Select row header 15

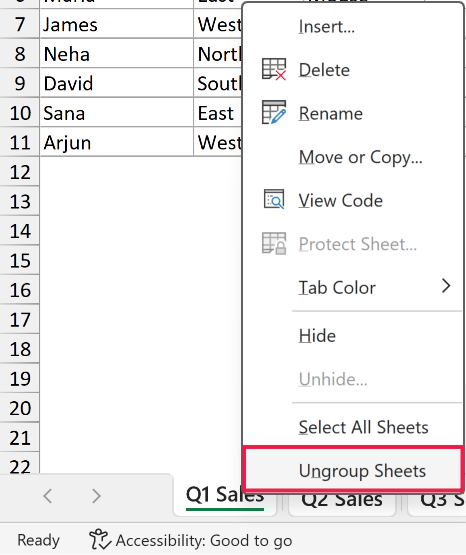point(20,260)
